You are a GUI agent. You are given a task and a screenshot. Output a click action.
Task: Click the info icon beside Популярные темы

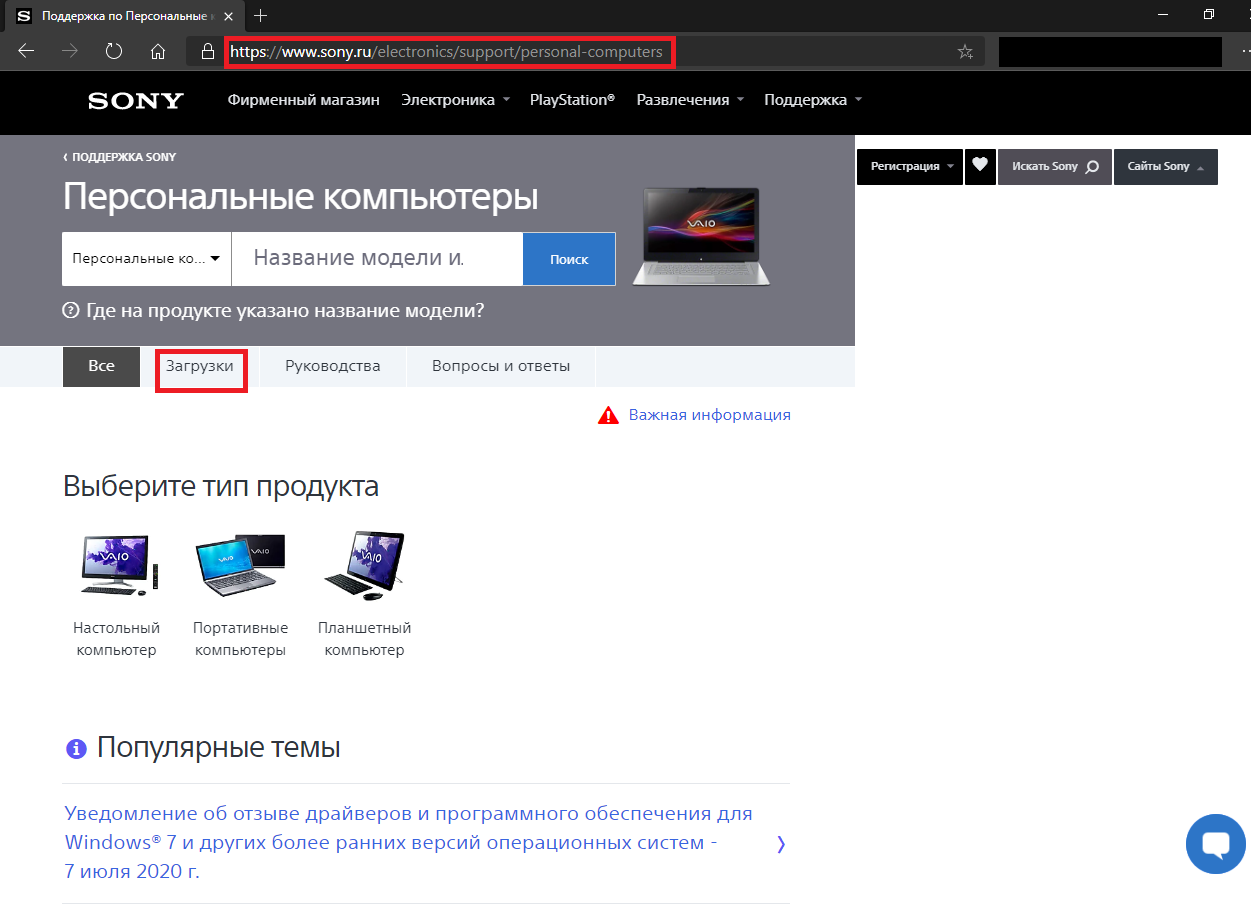click(x=76, y=749)
